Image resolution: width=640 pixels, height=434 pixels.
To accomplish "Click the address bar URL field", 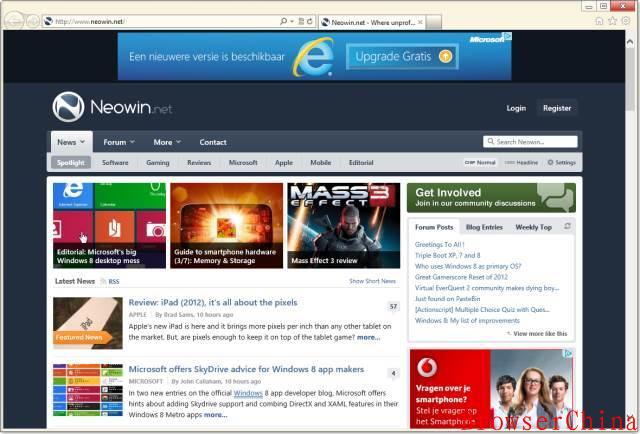I will [x=161, y=21].
